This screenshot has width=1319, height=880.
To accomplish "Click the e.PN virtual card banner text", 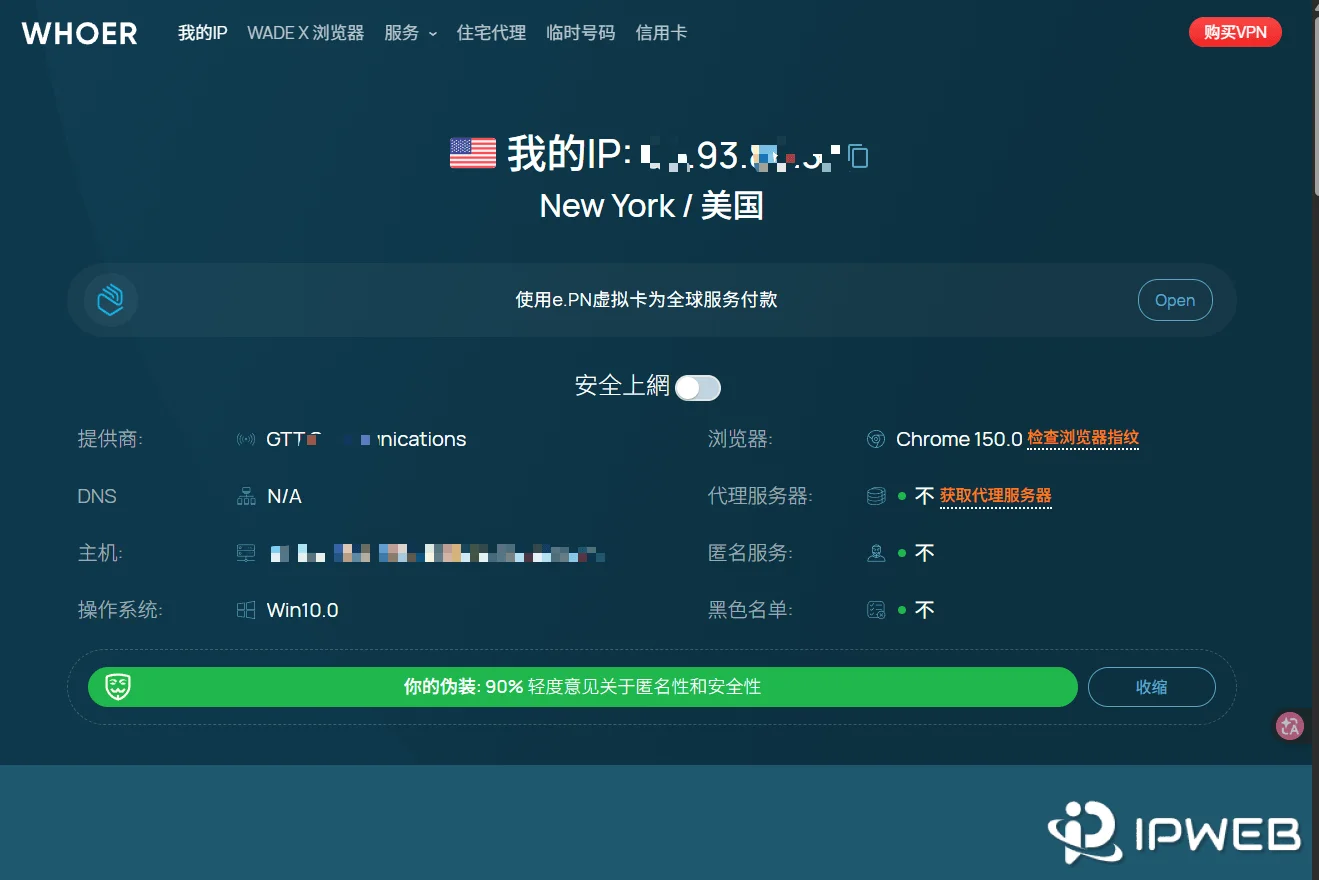I will (646, 300).
